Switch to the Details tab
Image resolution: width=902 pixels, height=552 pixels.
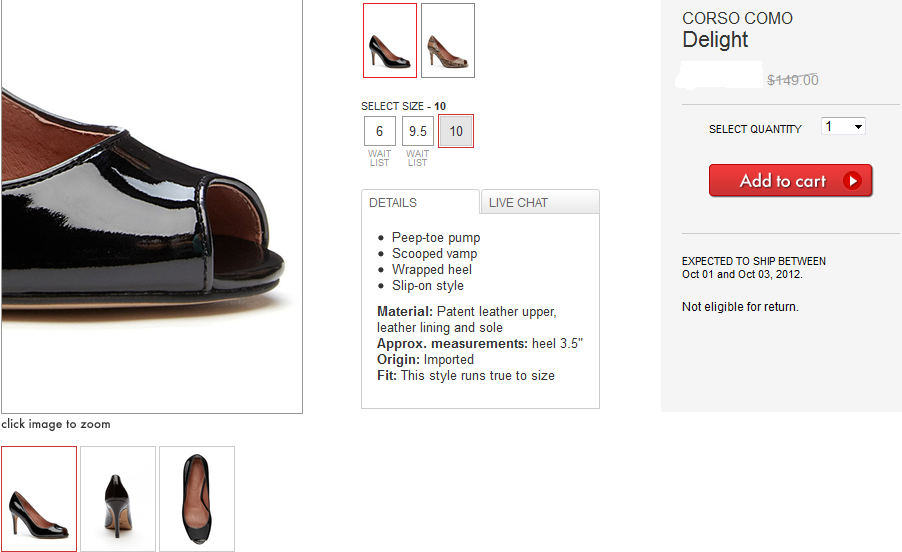(420, 202)
